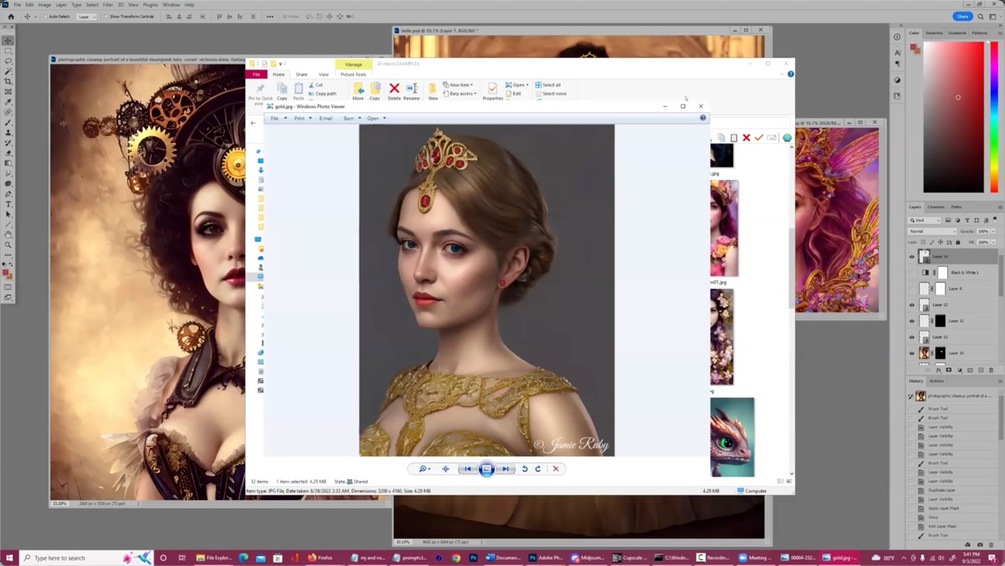
Task: Expand the Print dropdown in Photo Viewer
Action: [300, 118]
